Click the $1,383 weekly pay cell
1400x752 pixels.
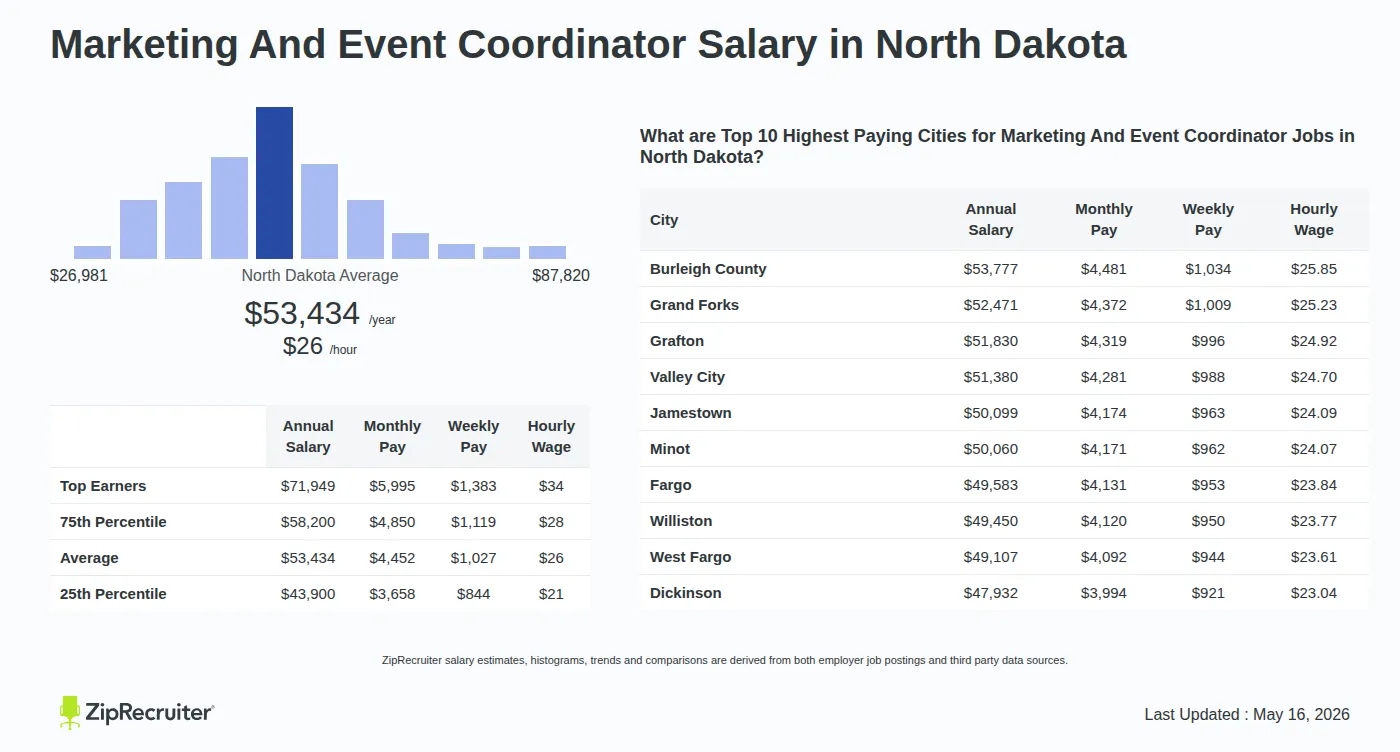pos(473,486)
